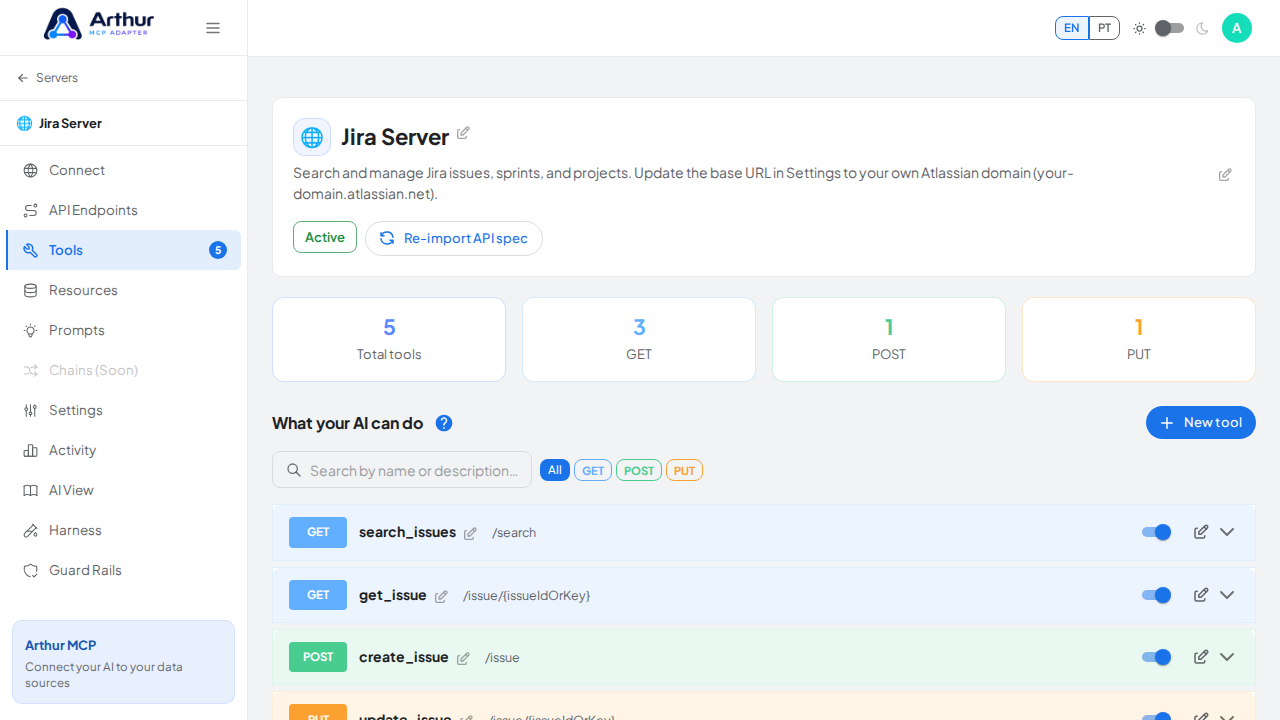Edit the search_issues tool
The image size is (1280, 720).
pyautogui.click(x=1201, y=532)
